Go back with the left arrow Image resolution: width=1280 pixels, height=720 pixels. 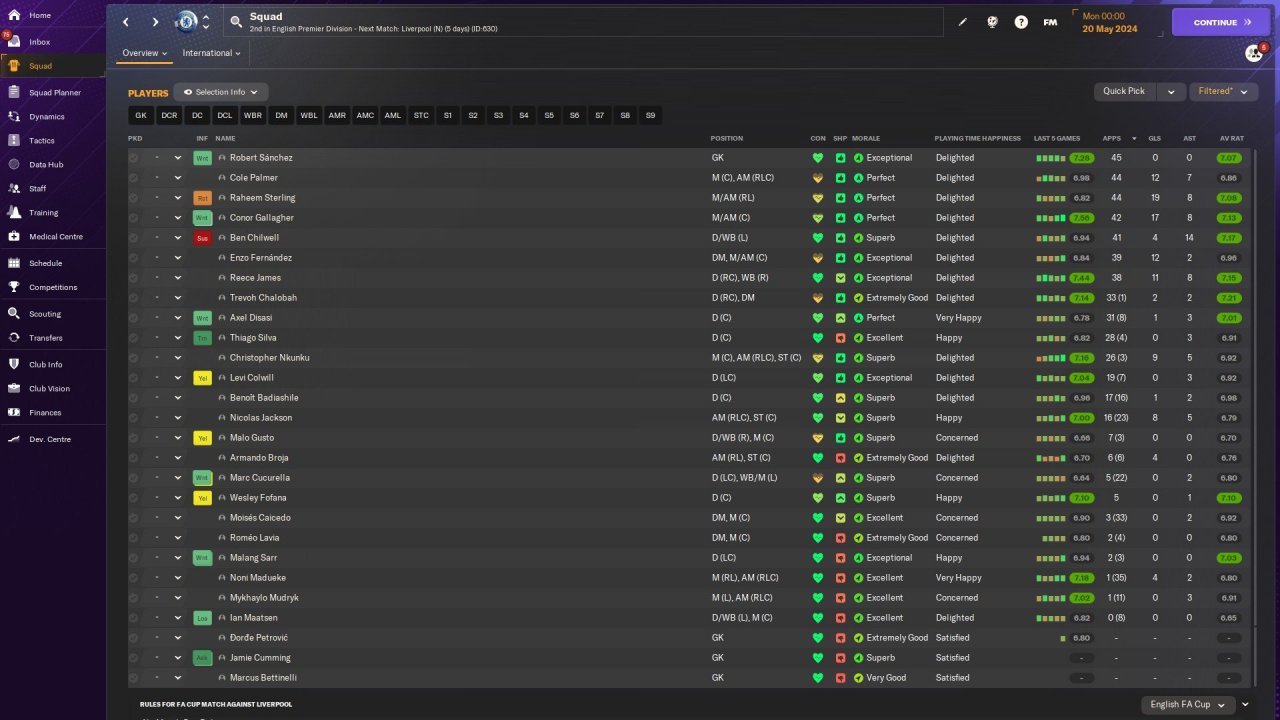click(126, 22)
